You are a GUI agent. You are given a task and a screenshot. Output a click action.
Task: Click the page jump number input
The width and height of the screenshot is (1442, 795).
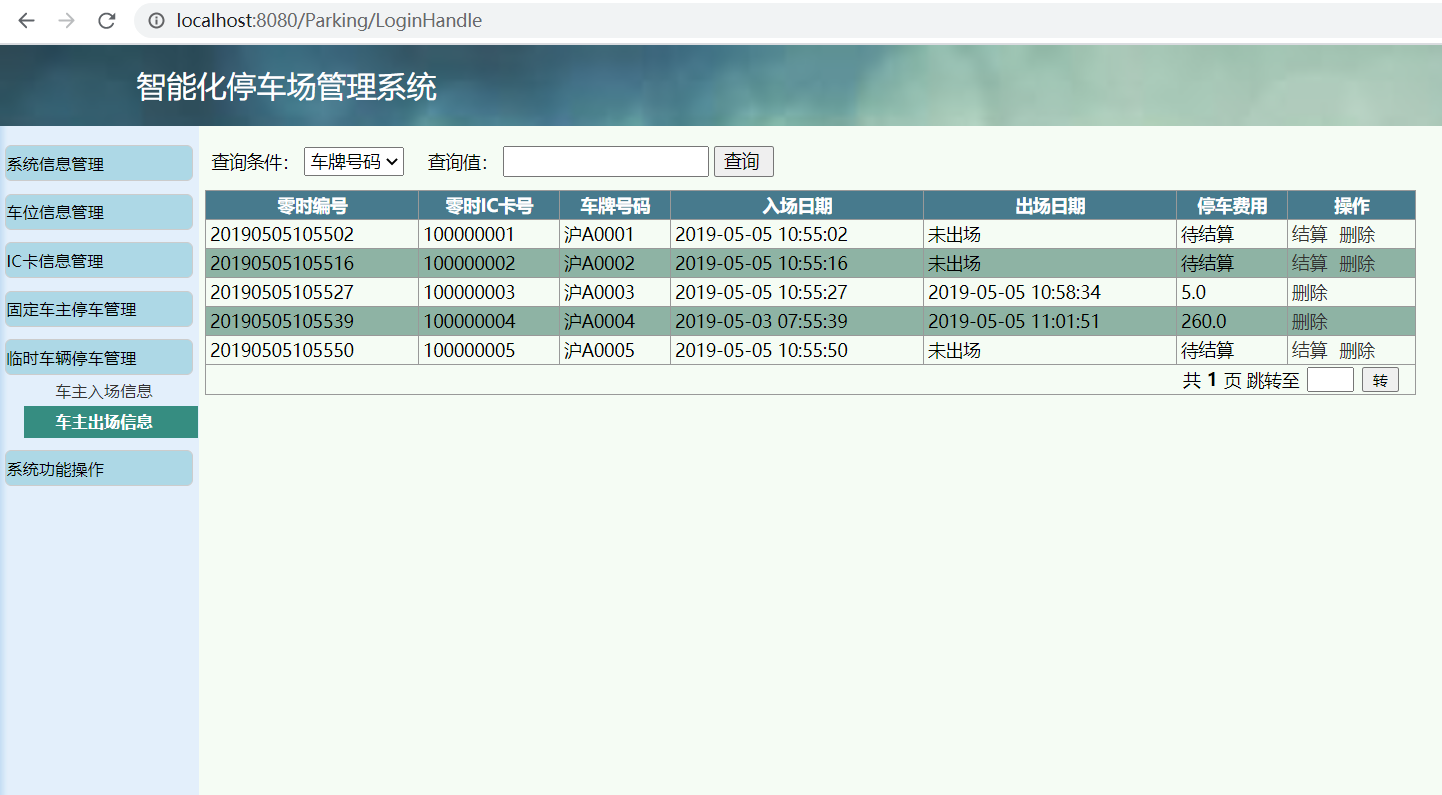(1330, 380)
